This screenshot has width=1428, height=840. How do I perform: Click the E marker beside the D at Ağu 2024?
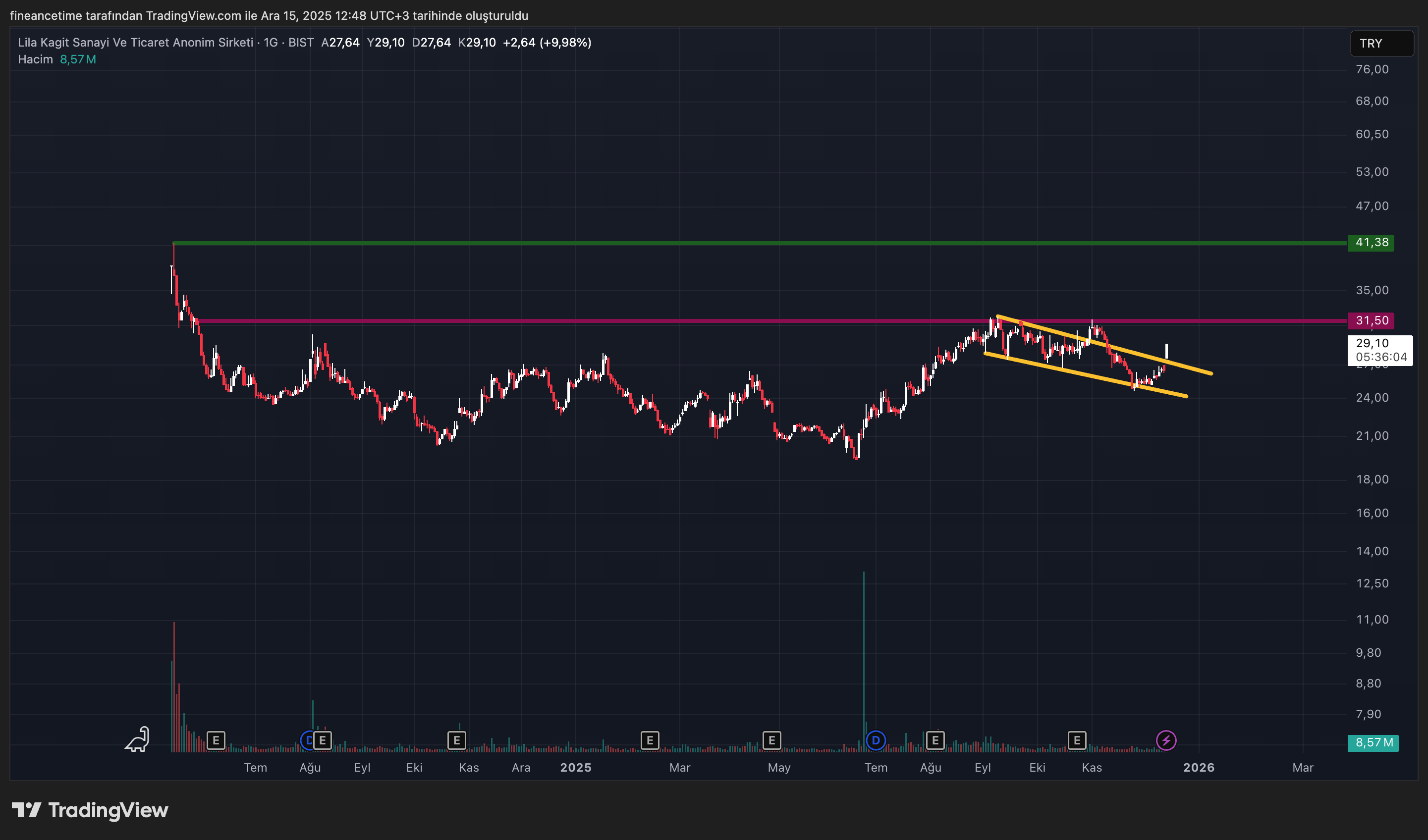click(323, 740)
